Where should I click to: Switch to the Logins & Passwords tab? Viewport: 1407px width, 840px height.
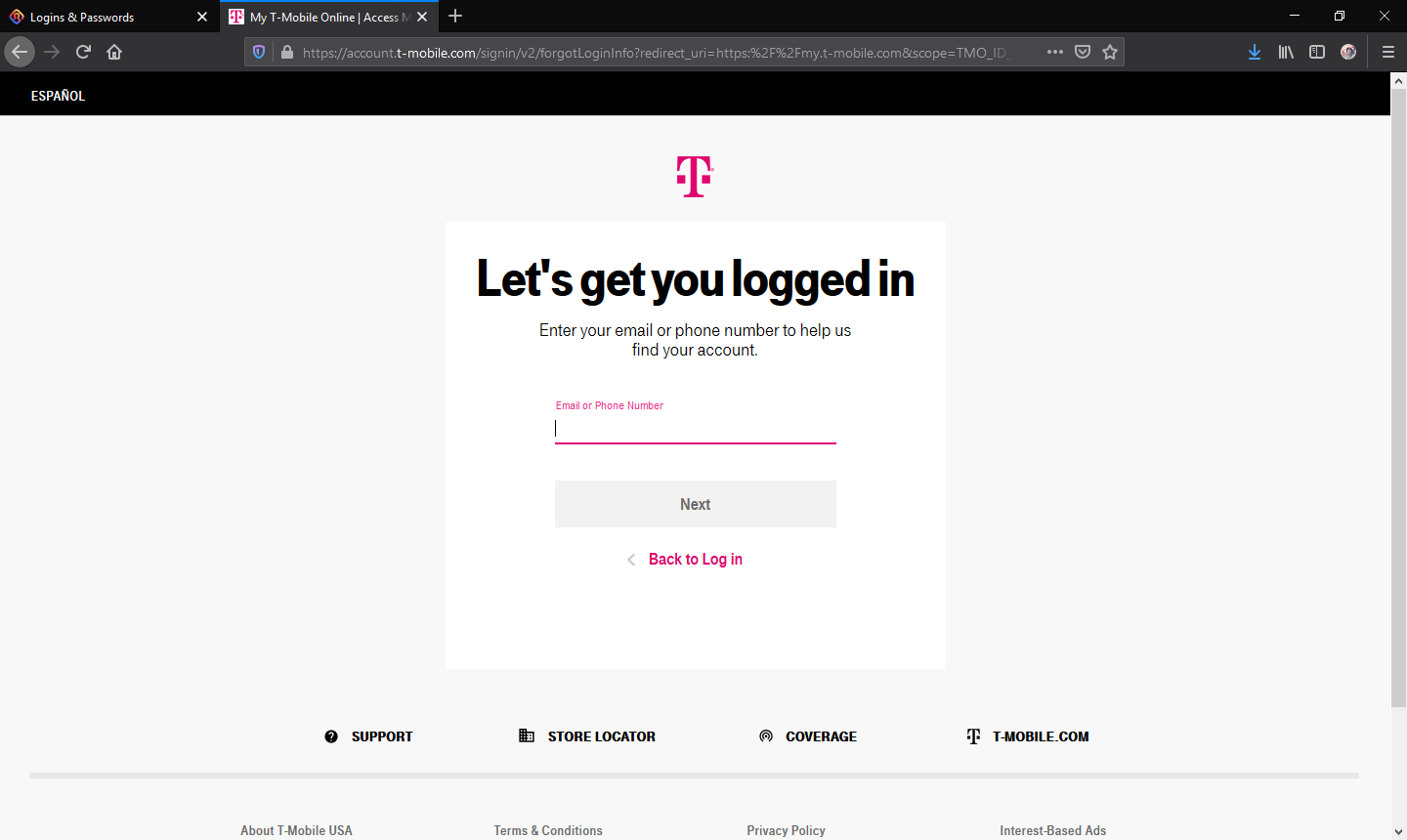109,17
